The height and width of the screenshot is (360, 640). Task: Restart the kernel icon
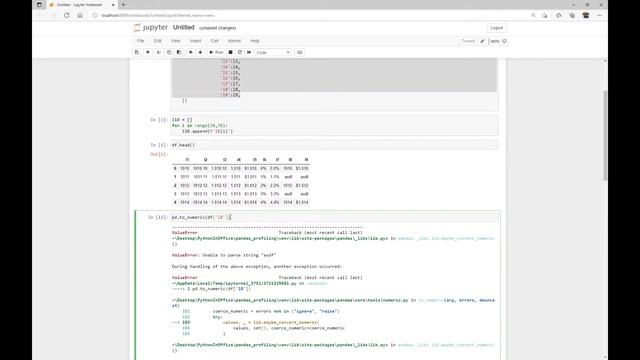[x=240, y=52]
